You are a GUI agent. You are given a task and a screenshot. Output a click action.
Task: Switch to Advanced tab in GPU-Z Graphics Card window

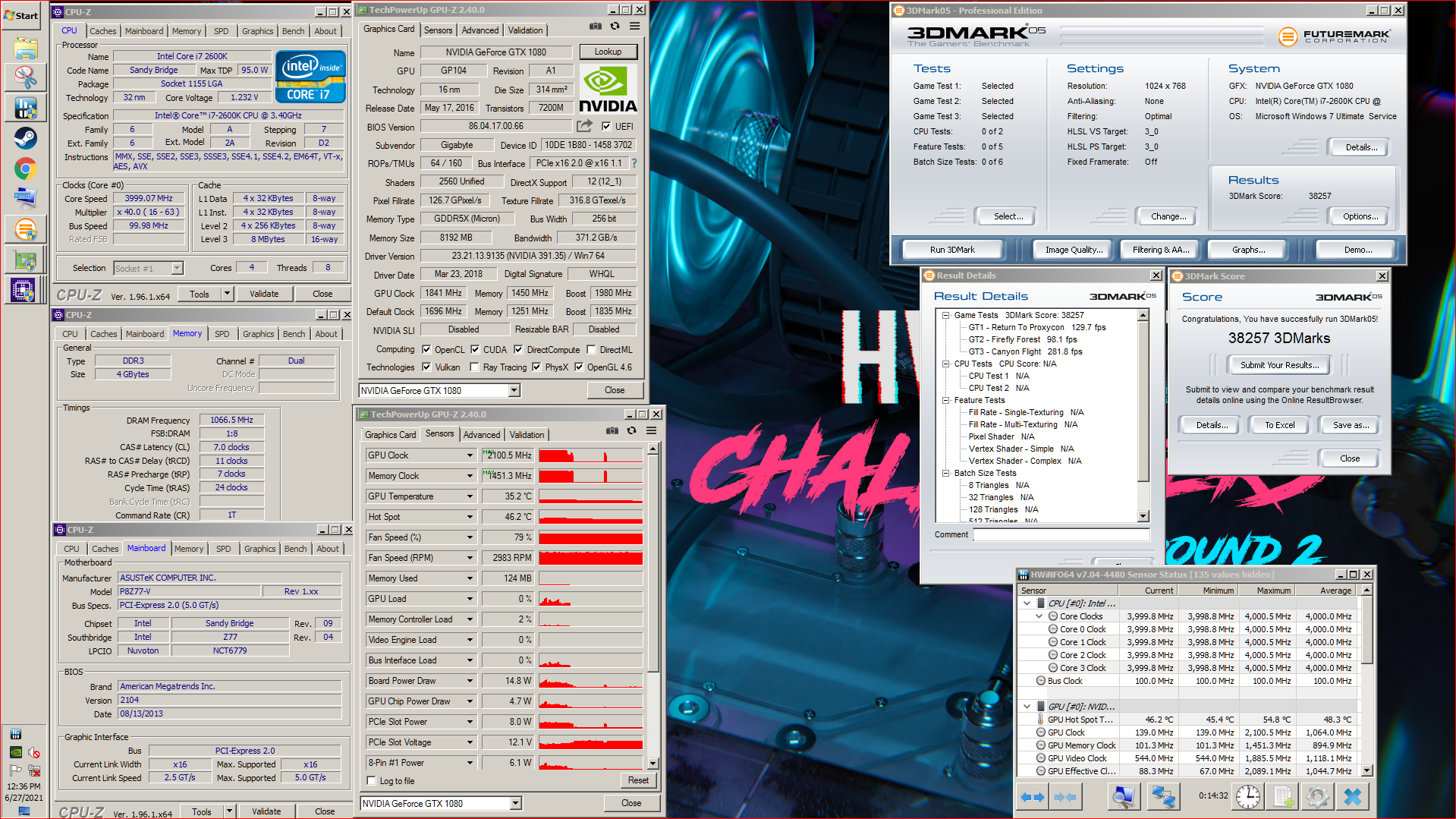480,30
